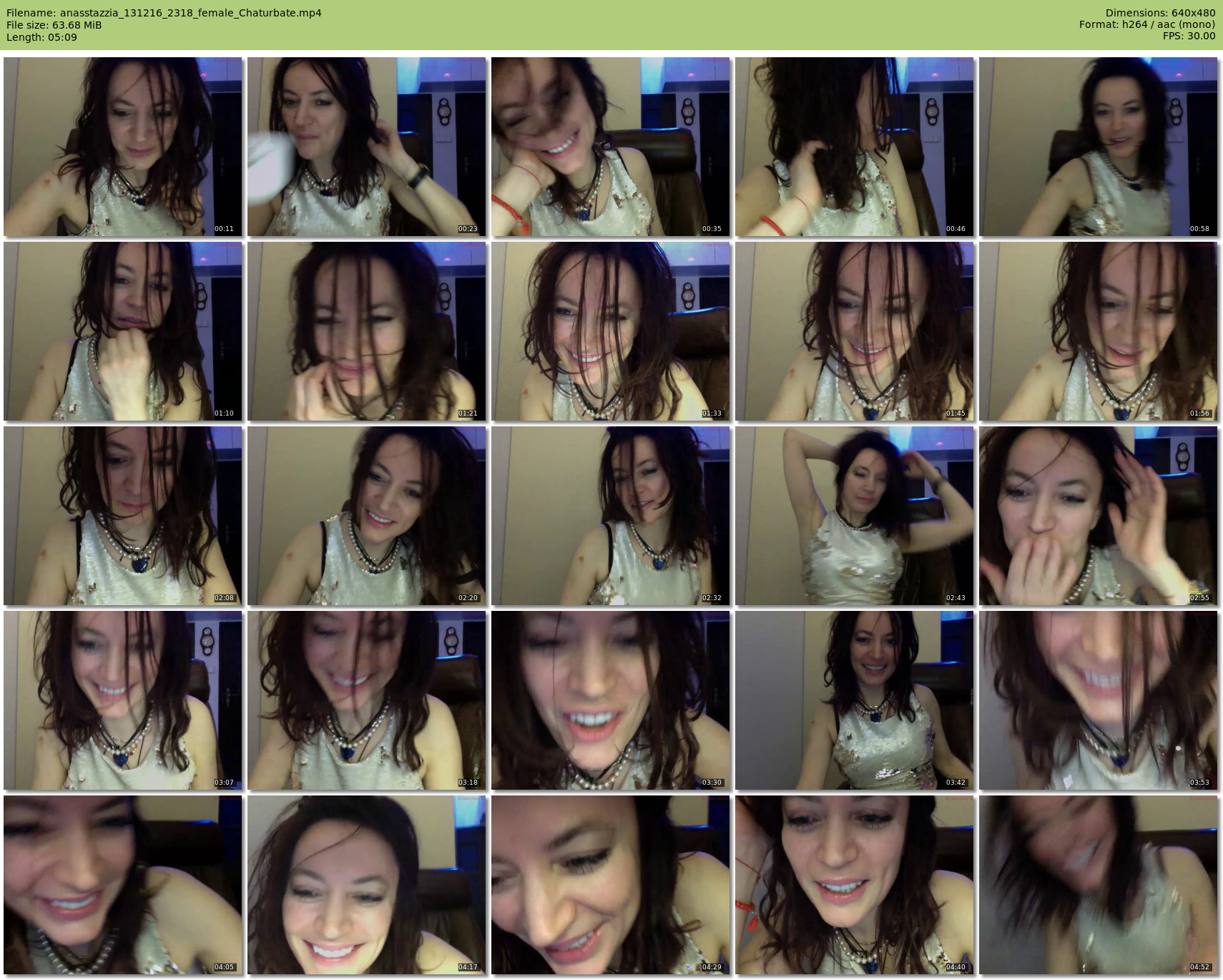Select the "Dimensions: 640x480" text
This screenshot has height=980, width=1223.
[x=1160, y=13]
